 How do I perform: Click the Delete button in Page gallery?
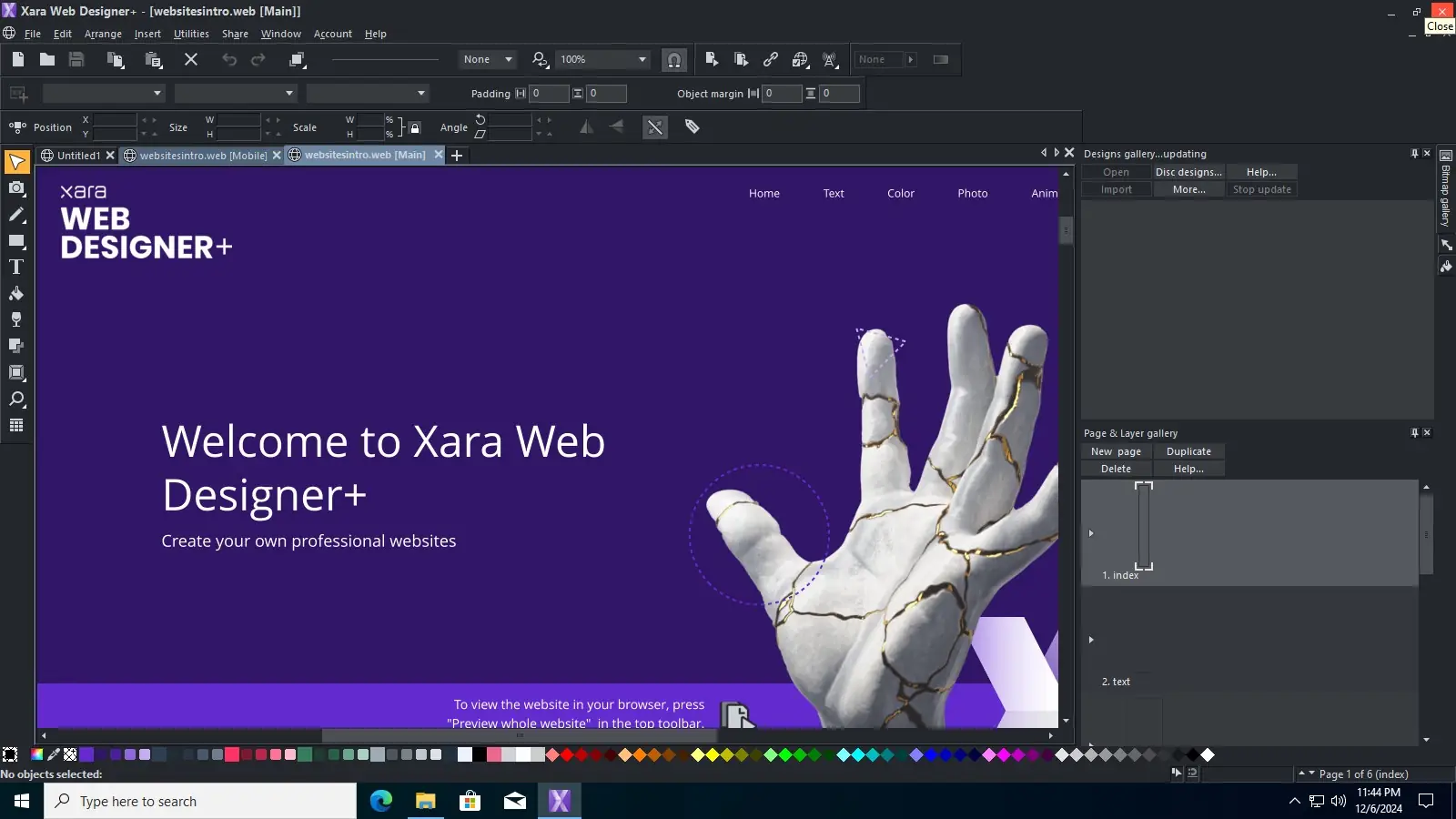coord(1116,469)
